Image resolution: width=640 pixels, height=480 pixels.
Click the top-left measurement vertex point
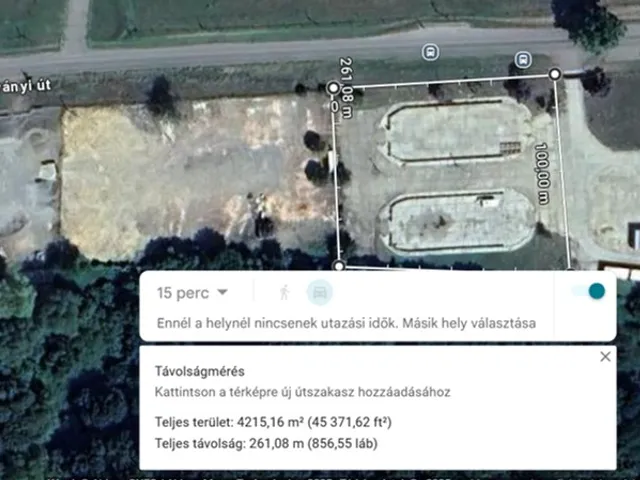[334, 88]
